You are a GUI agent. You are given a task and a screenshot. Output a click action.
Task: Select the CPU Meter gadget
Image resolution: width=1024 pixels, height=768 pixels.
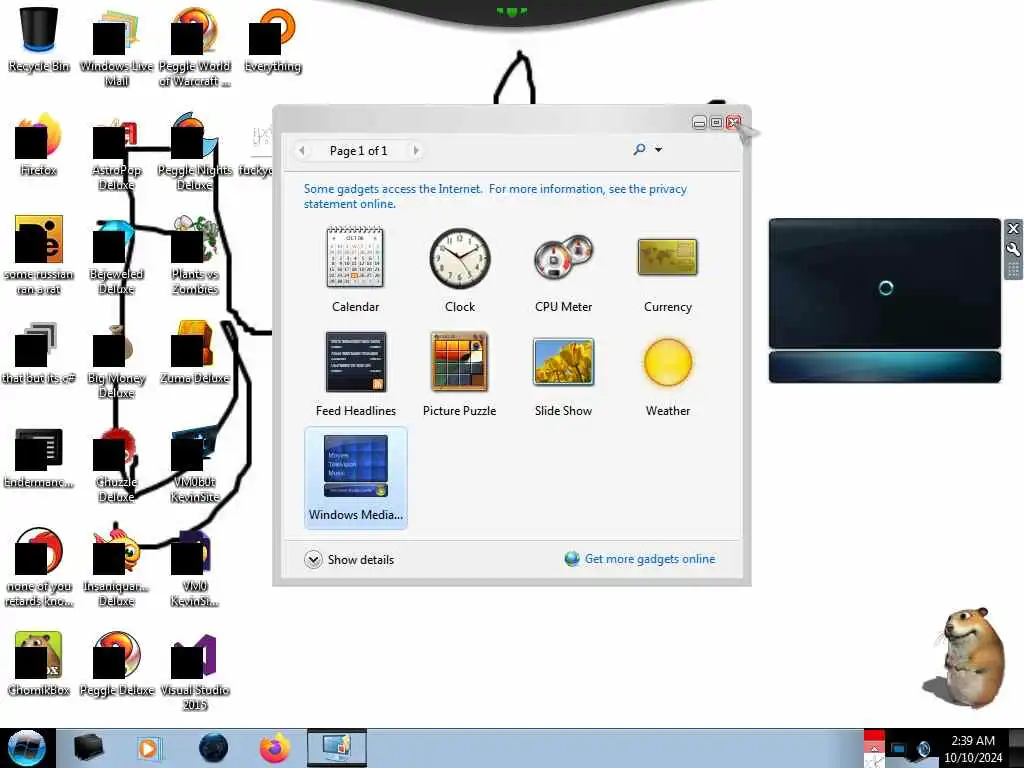pyautogui.click(x=564, y=270)
